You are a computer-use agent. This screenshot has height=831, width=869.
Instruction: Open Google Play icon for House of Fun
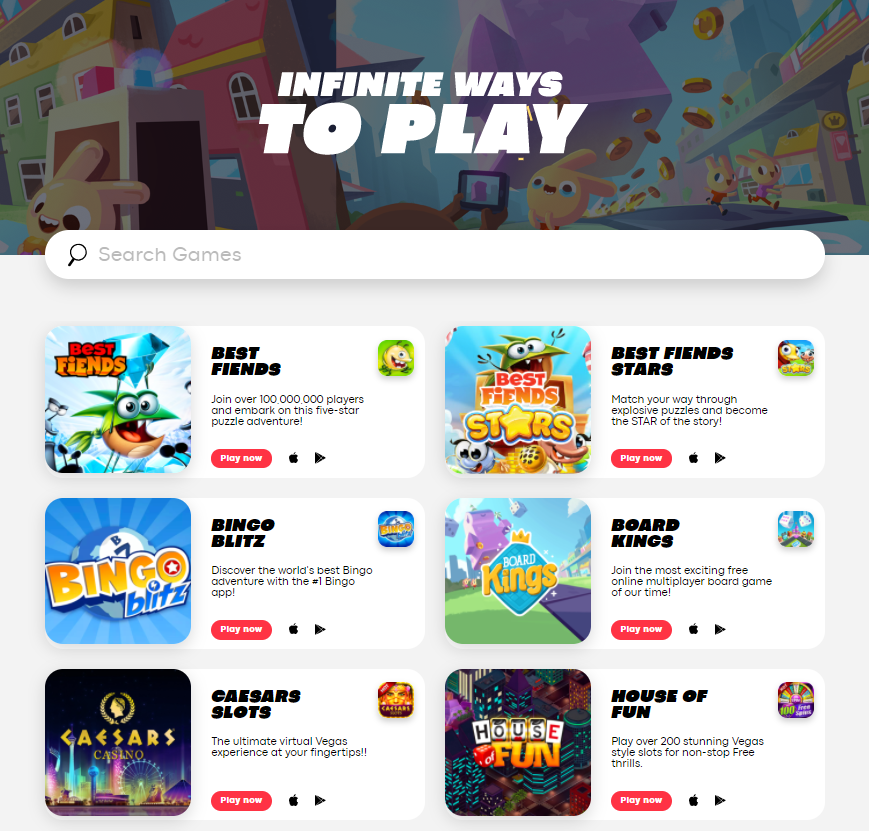(x=720, y=800)
